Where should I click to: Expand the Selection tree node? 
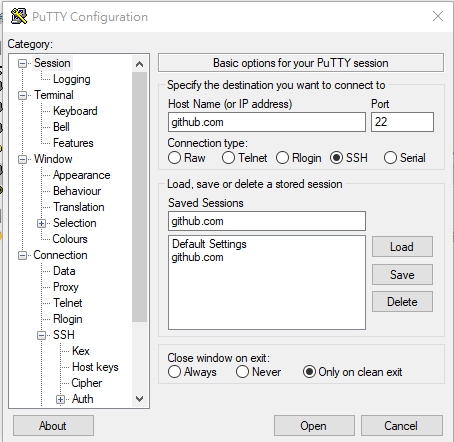coord(41,223)
